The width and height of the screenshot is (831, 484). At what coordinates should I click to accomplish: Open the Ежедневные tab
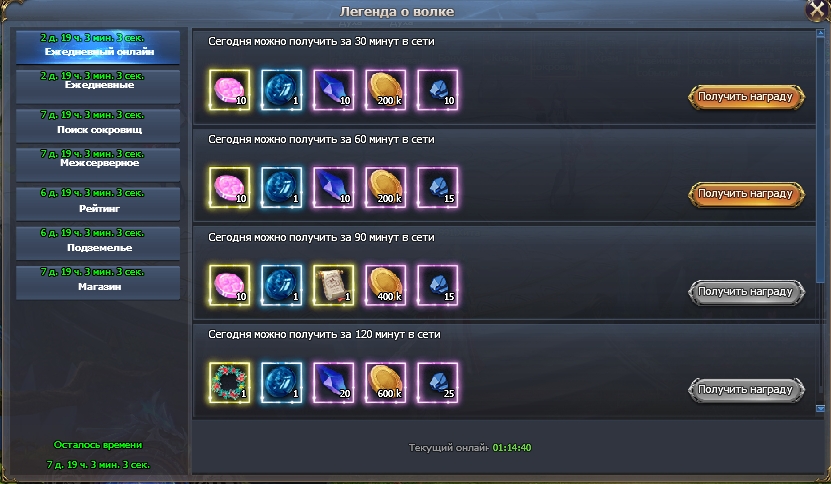[98, 86]
